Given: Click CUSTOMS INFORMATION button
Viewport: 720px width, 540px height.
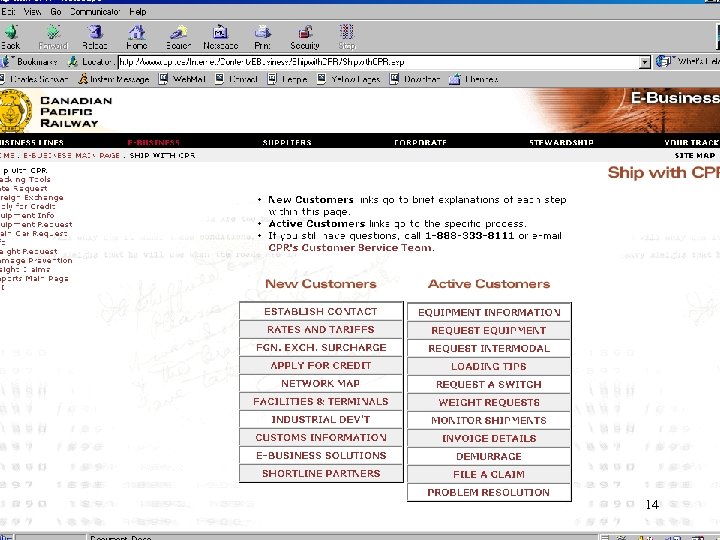Looking at the screenshot, I should pos(321,437).
